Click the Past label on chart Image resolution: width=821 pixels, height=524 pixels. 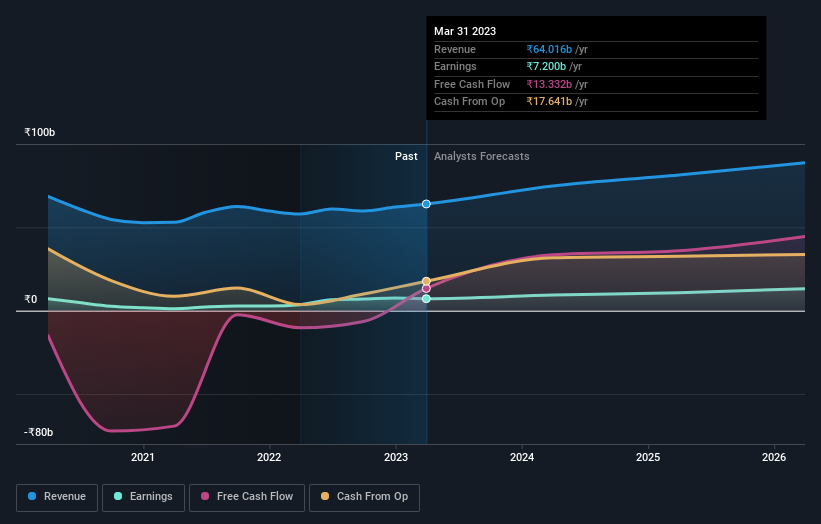click(x=406, y=157)
